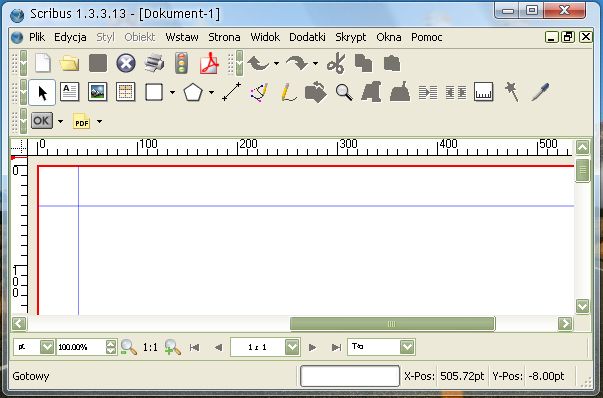Insert a text frame tool
603x398 pixels.
(70, 92)
